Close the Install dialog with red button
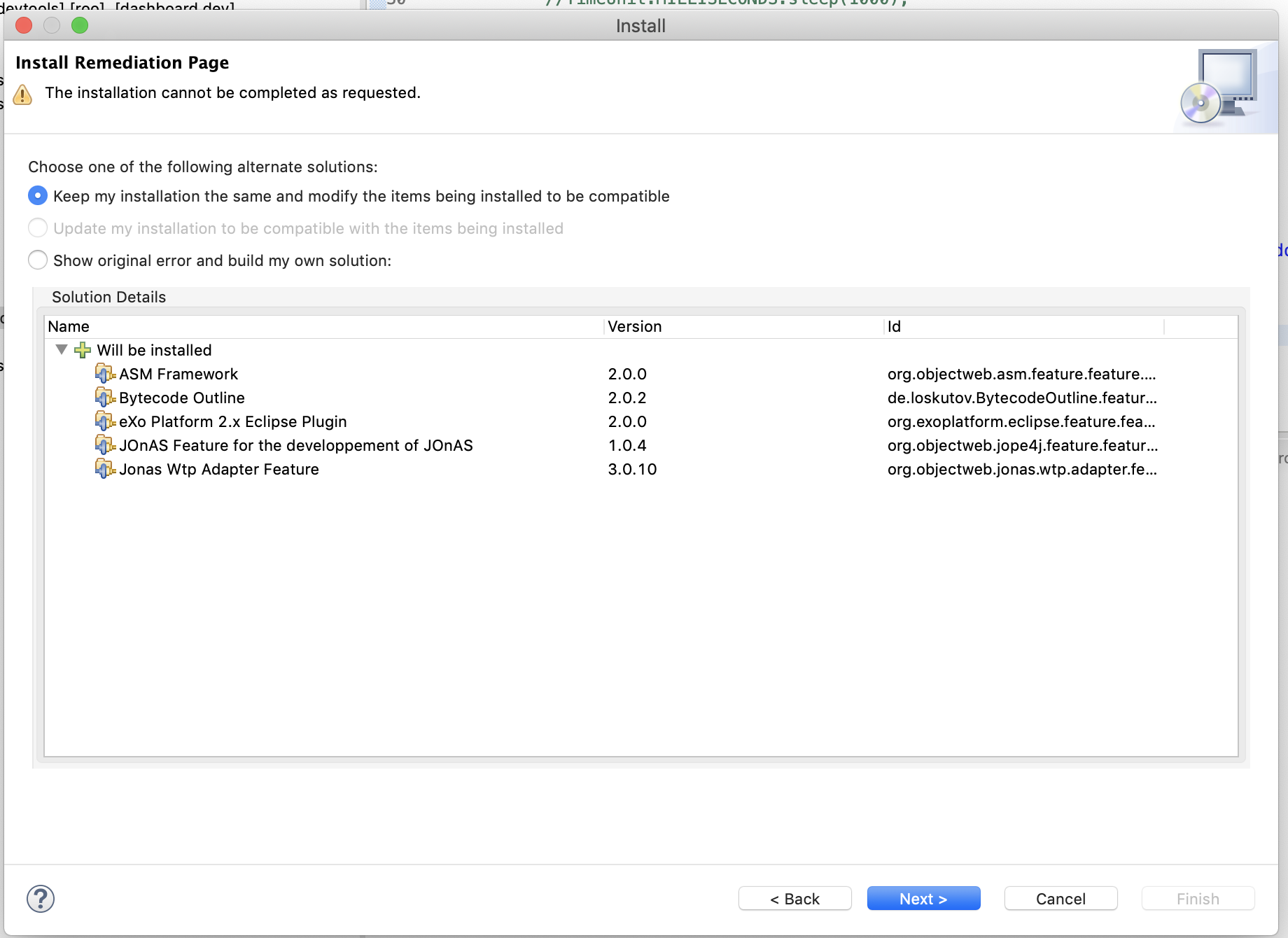This screenshot has height=938, width=1288. click(24, 26)
